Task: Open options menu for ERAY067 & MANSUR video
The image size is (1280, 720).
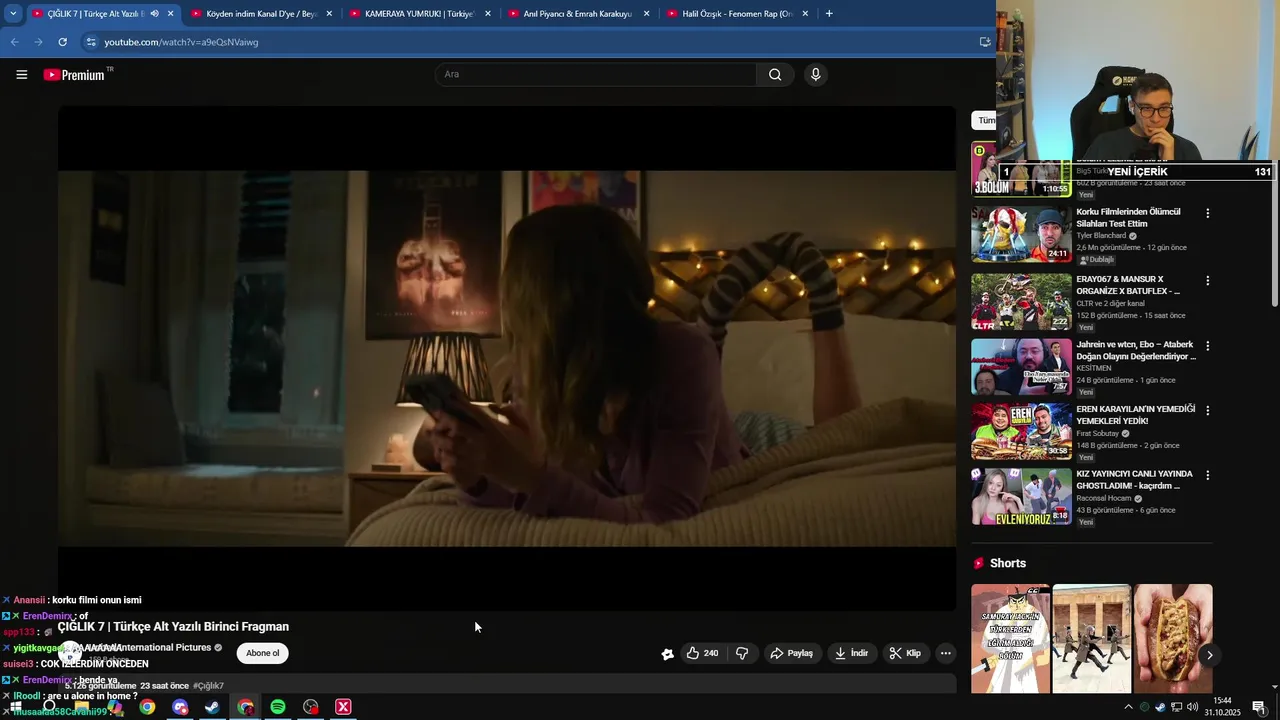Action: [x=1207, y=280]
